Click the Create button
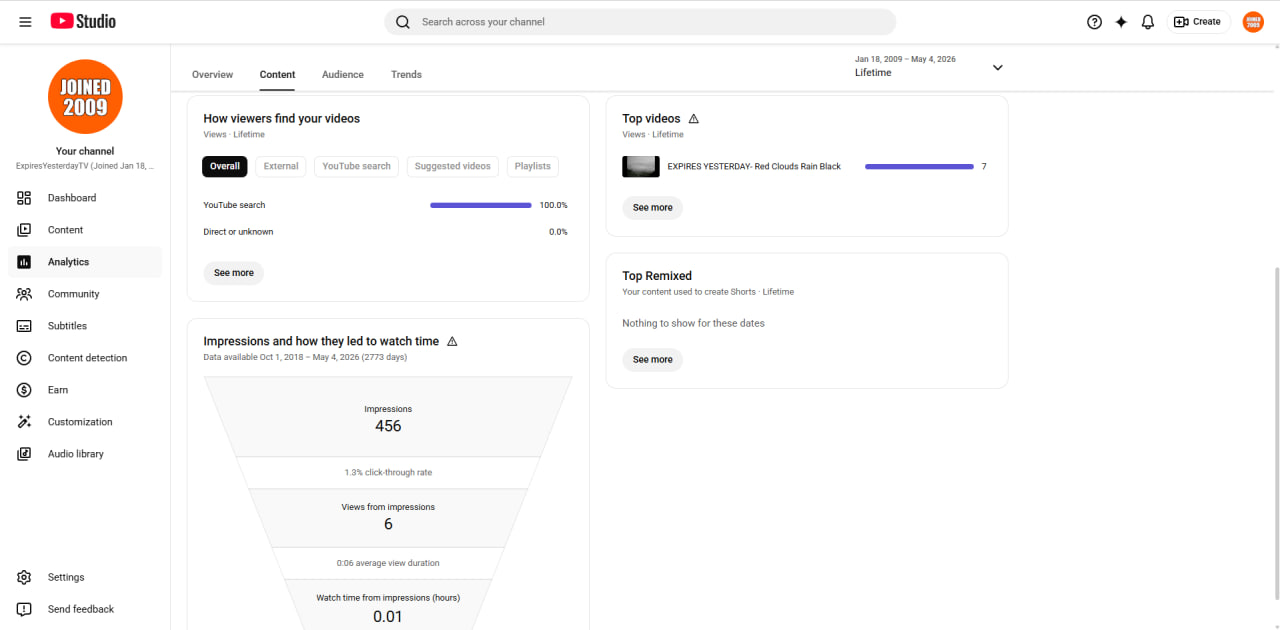Screen dimensions: 1280x630 [x=1198, y=22]
